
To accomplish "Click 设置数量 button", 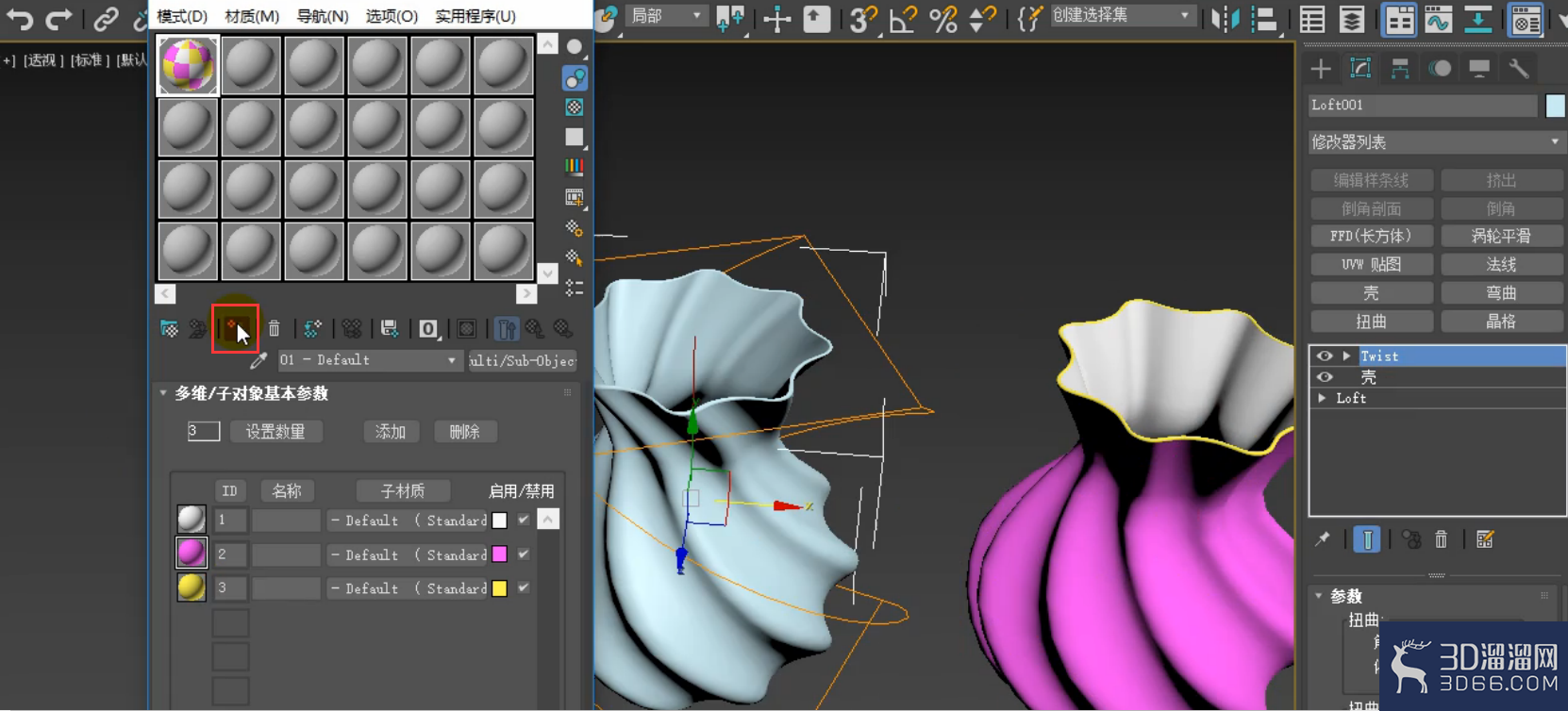I will pos(275,432).
